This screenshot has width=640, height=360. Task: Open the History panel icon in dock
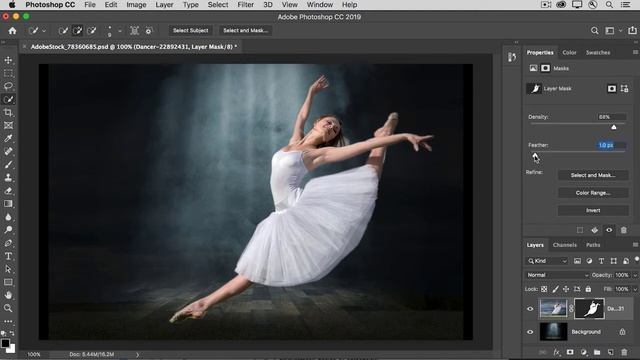pos(512,57)
